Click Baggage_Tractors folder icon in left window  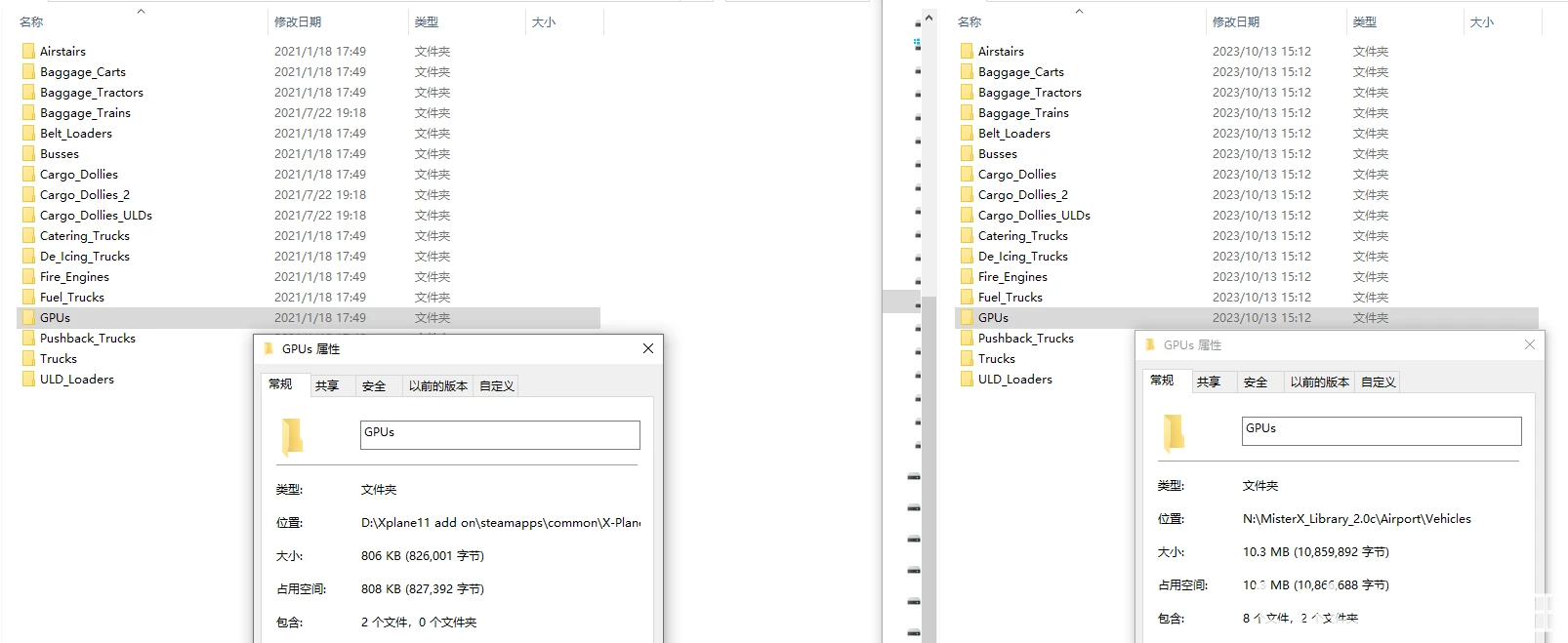[28, 92]
